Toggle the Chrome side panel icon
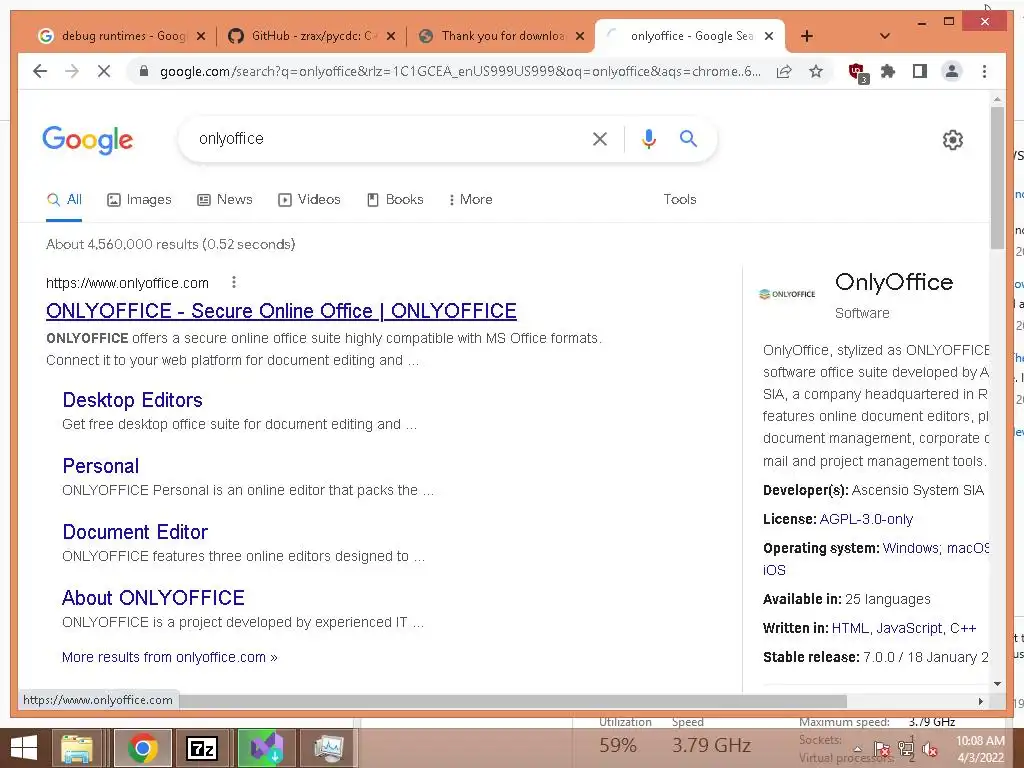This screenshot has height=768, width=1024. click(920, 71)
